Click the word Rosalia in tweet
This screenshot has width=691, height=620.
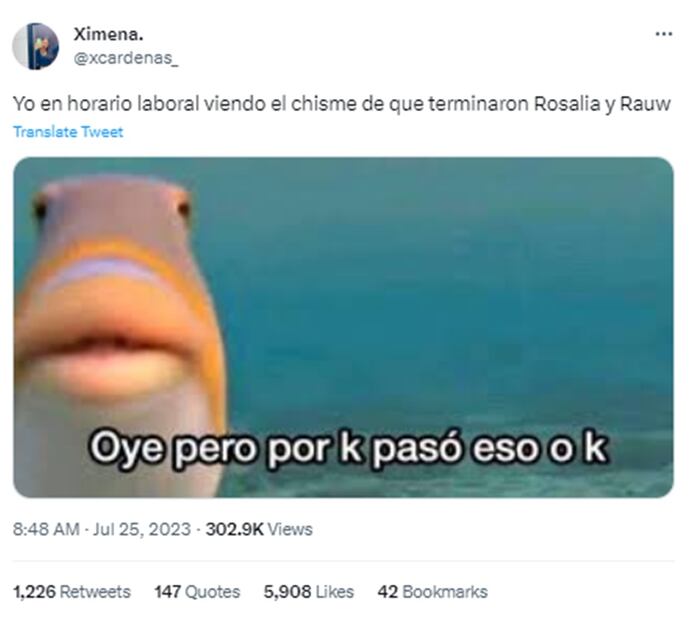point(567,104)
